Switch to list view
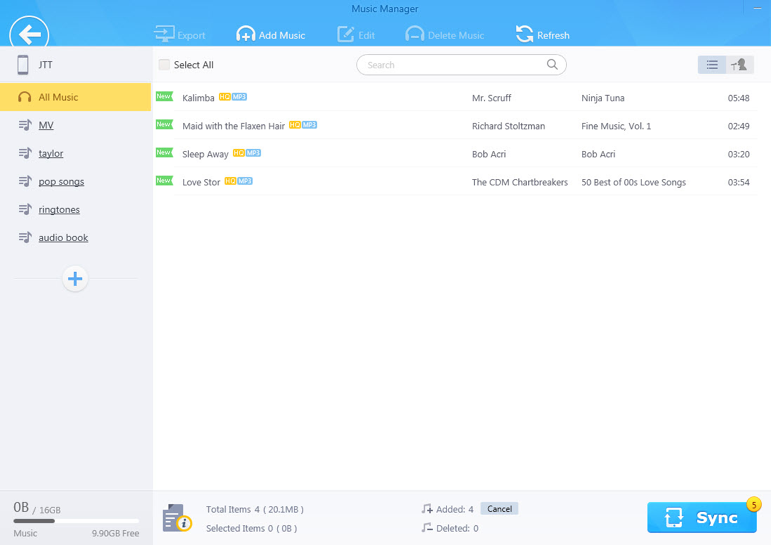The height and width of the screenshot is (545, 771). pyautogui.click(x=712, y=65)
